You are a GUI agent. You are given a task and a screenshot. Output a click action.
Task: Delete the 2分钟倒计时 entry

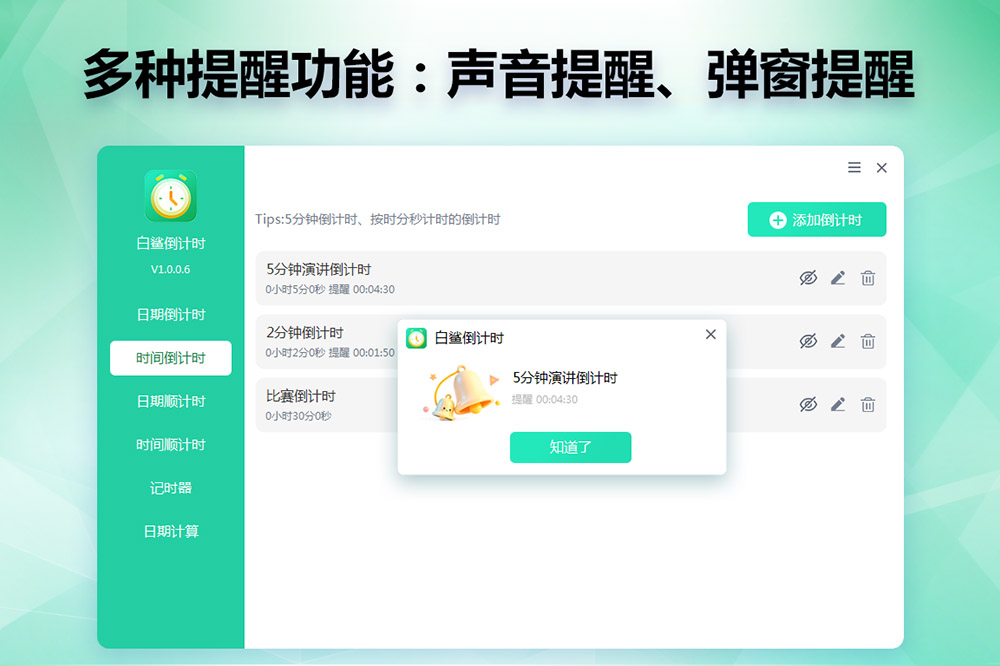(x=868, y=341)
